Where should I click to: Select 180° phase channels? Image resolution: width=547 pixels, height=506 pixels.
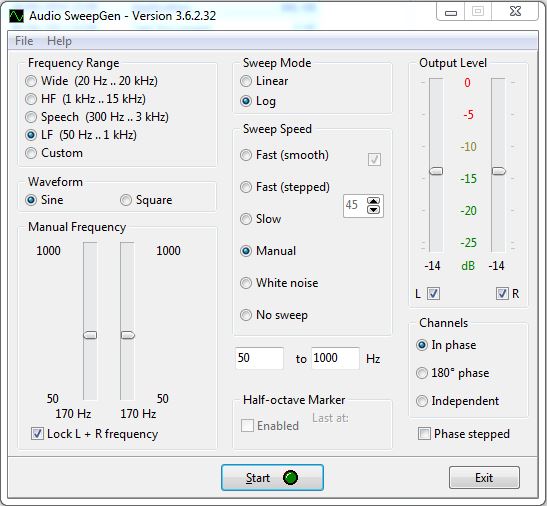click(452, 373)
